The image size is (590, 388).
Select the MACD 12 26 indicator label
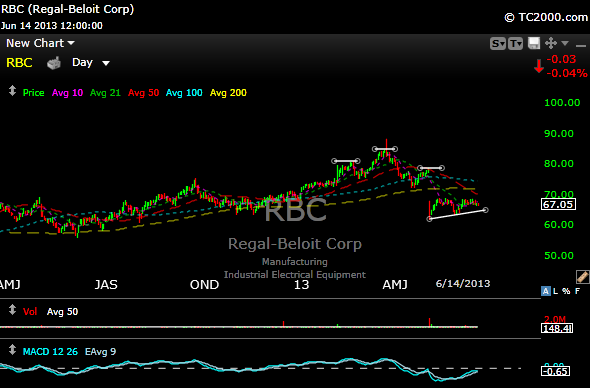(x=50, y=352)
